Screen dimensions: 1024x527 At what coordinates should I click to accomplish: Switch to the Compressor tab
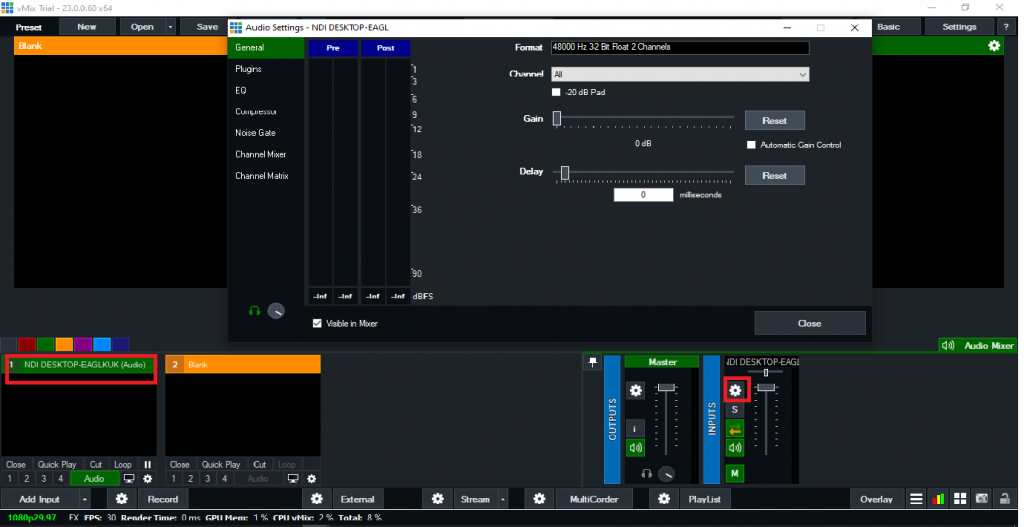pos(266,112)
